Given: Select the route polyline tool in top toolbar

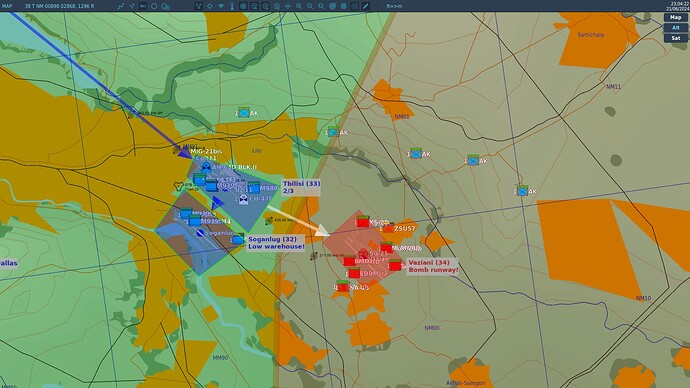Looking at the screenshot, I should (x=121, y=6).
